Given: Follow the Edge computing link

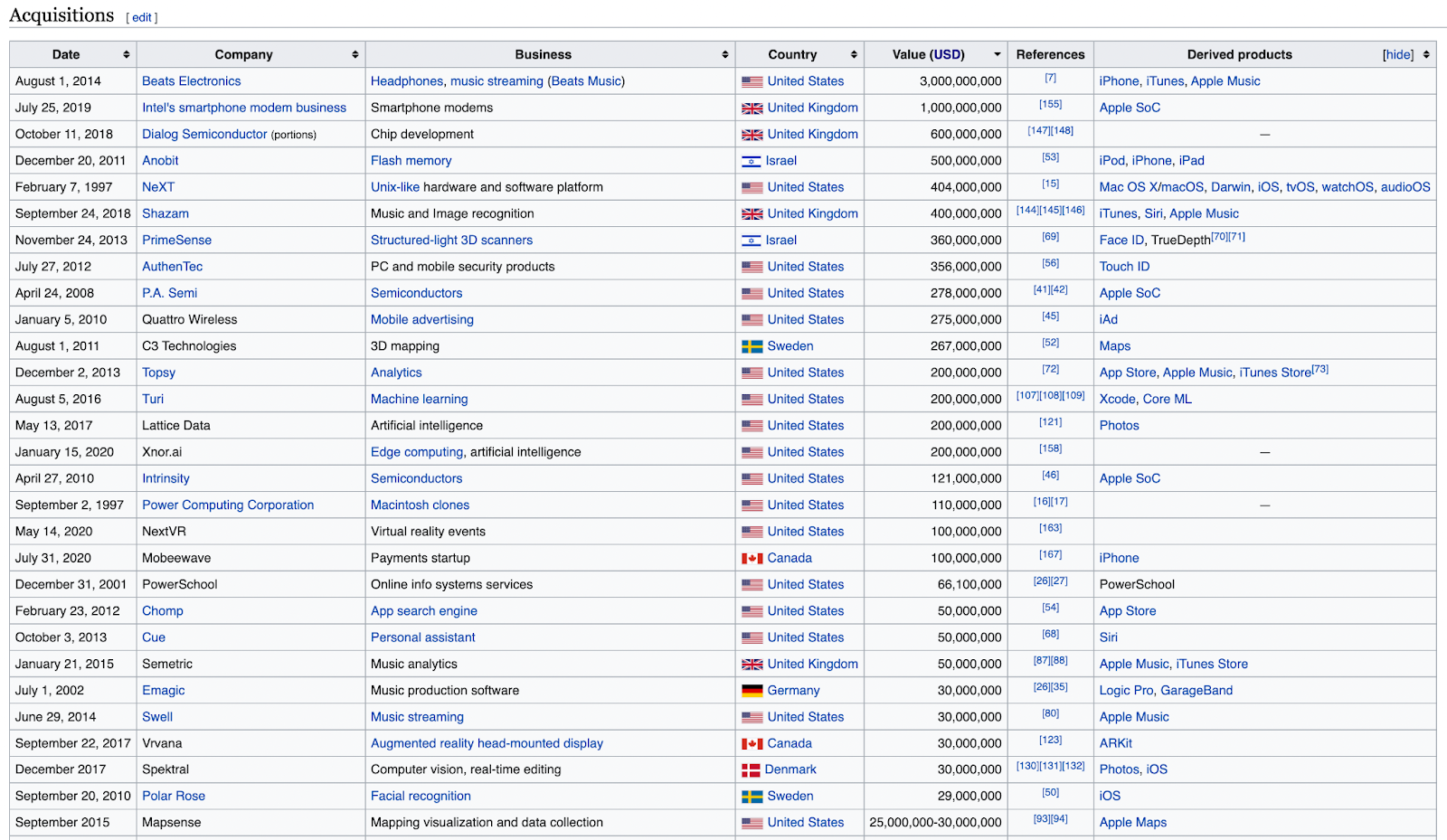Looking at the screenshot, I should [417, 452].
